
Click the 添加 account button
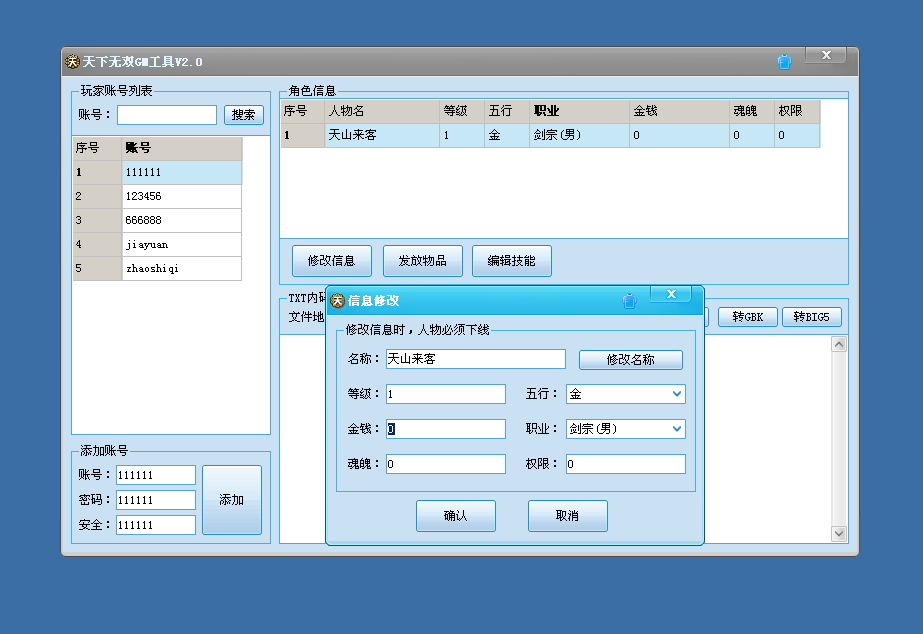tap(232, 500)
